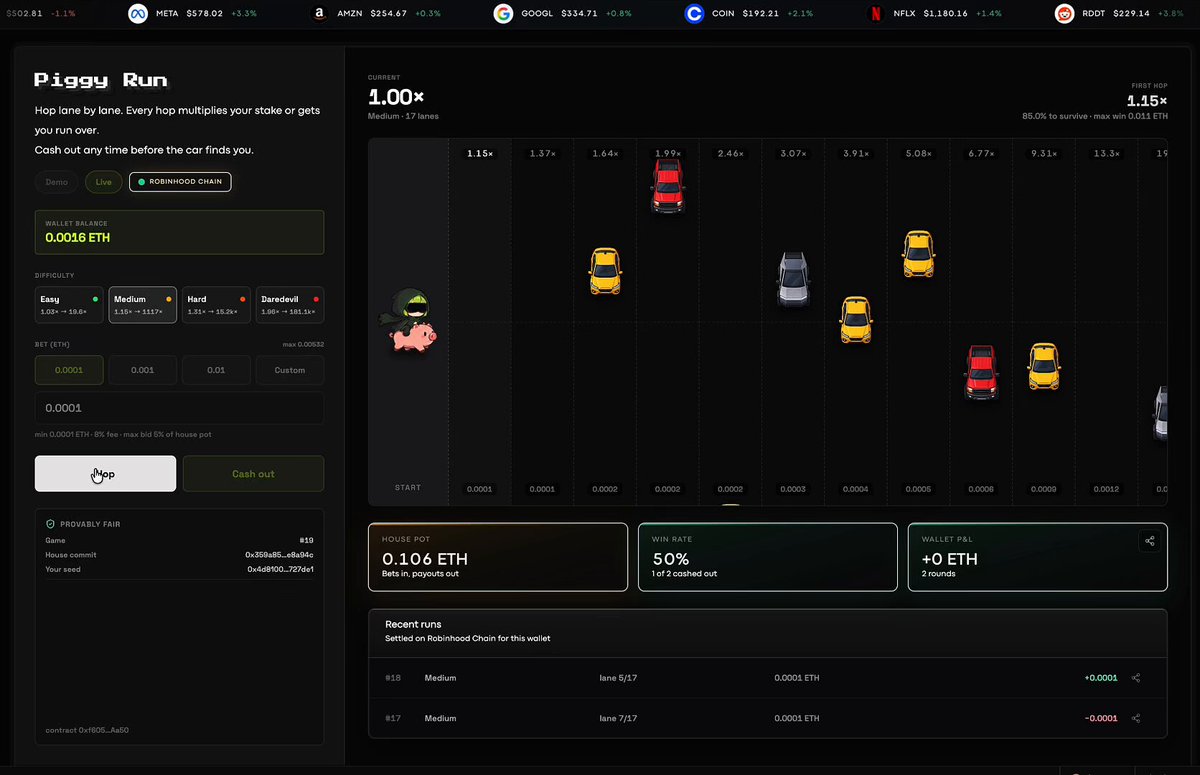The height and width of the screenshot is (775, 1200).
Task: Share run #17 result
Action: tap(1136, 718)
